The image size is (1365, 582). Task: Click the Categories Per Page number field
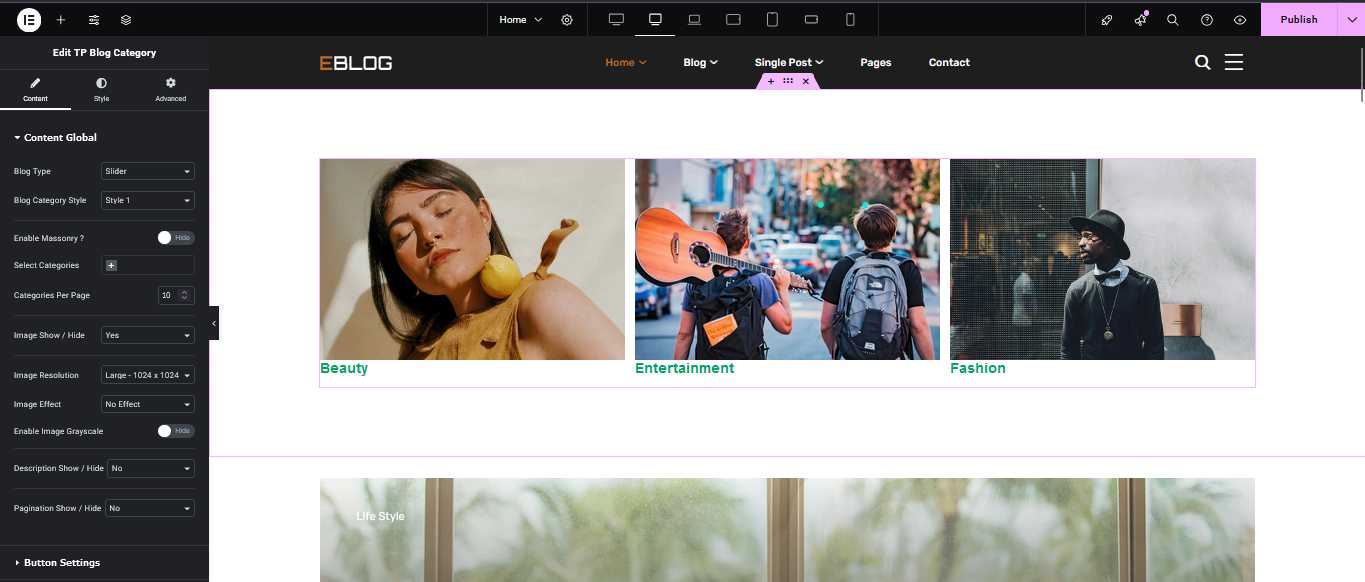(168, 295)
